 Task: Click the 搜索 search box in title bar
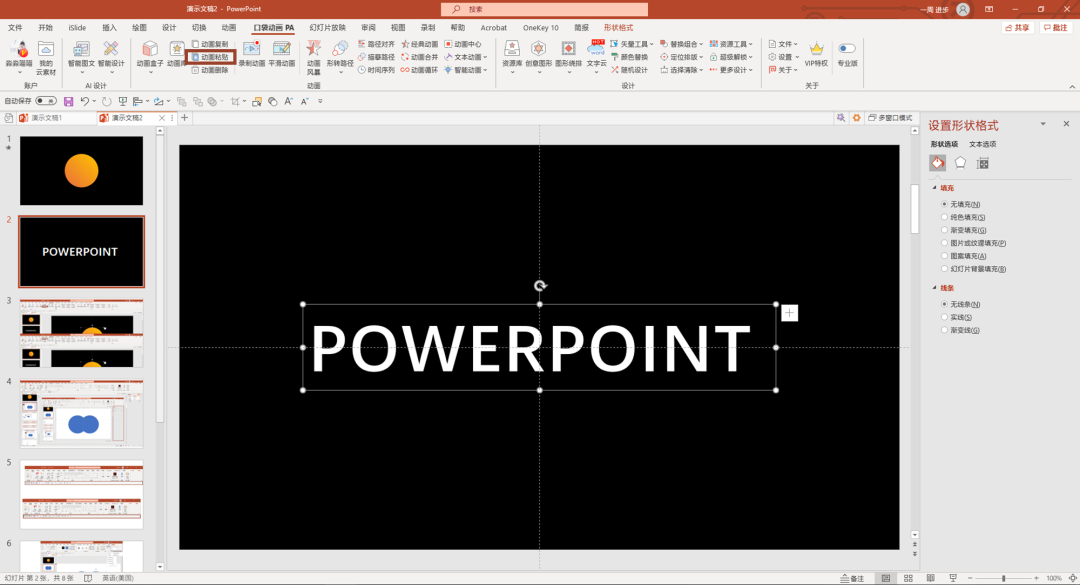pyautogui.click(x=544, y=9)
